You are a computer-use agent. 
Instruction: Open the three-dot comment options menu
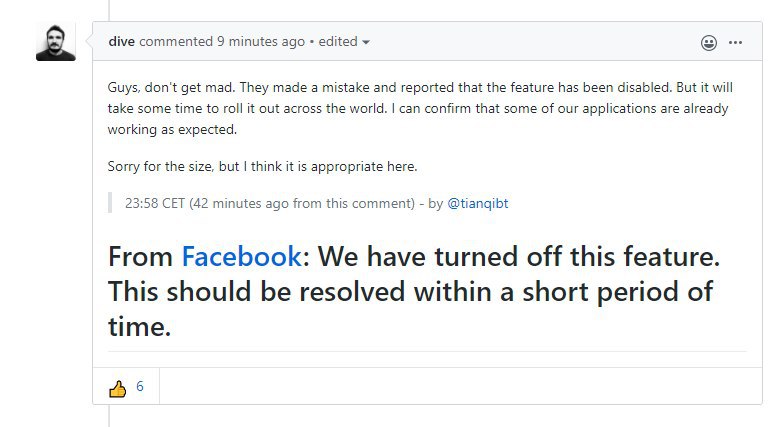point(736,43)
